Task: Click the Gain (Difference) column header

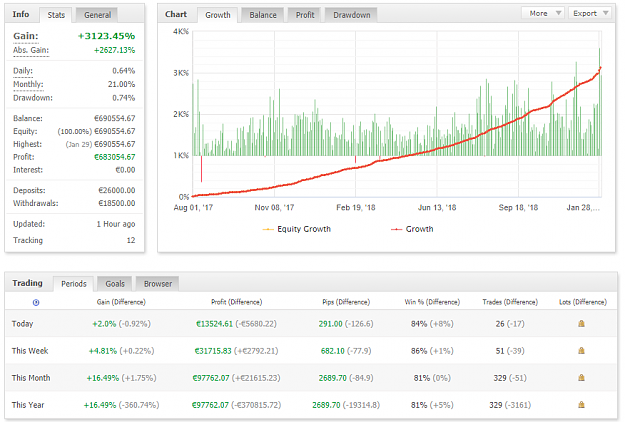Action: 121,302
